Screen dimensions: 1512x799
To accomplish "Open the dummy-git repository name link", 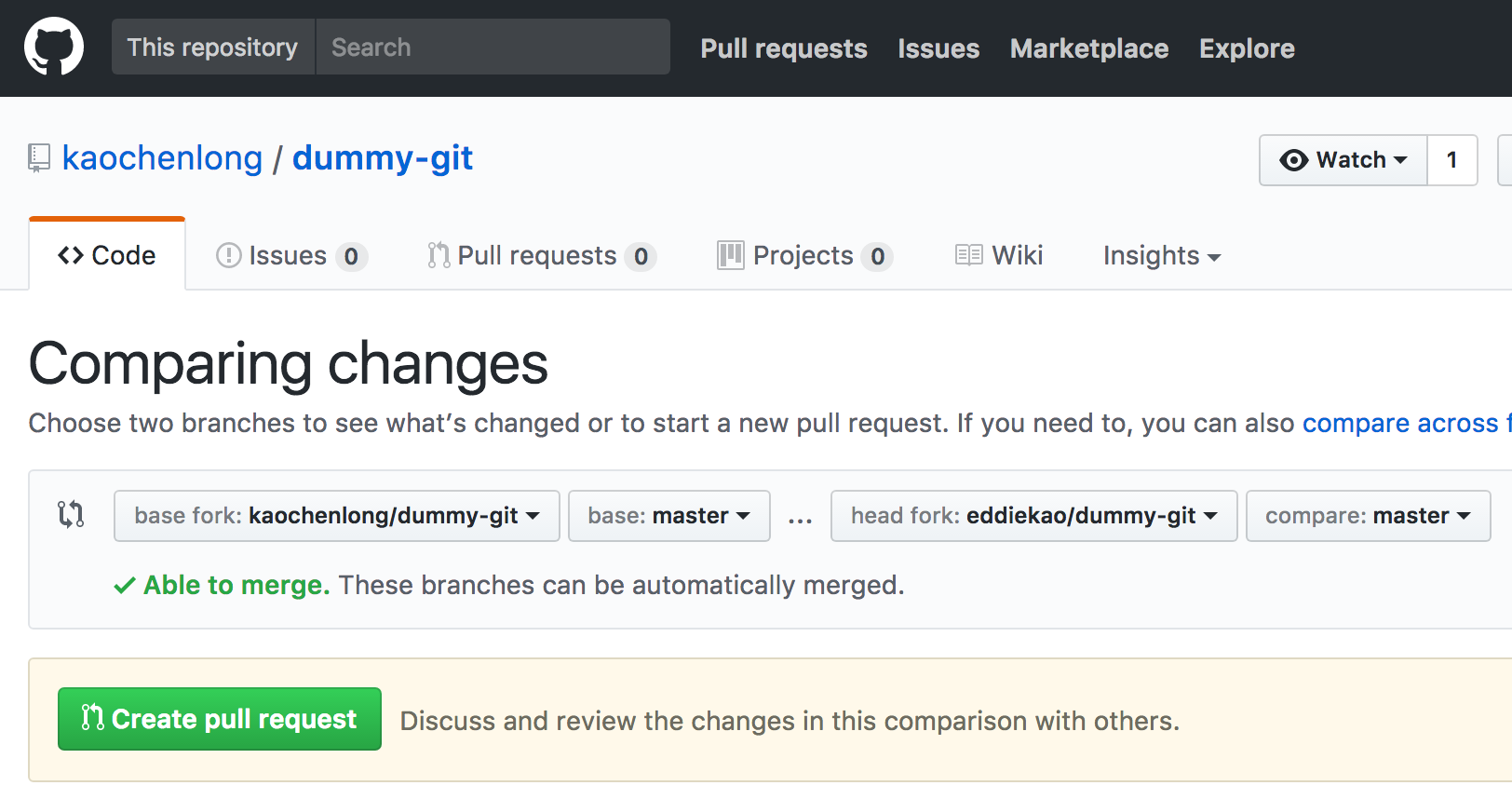I will pyautogui.click(x=382, y=158).
